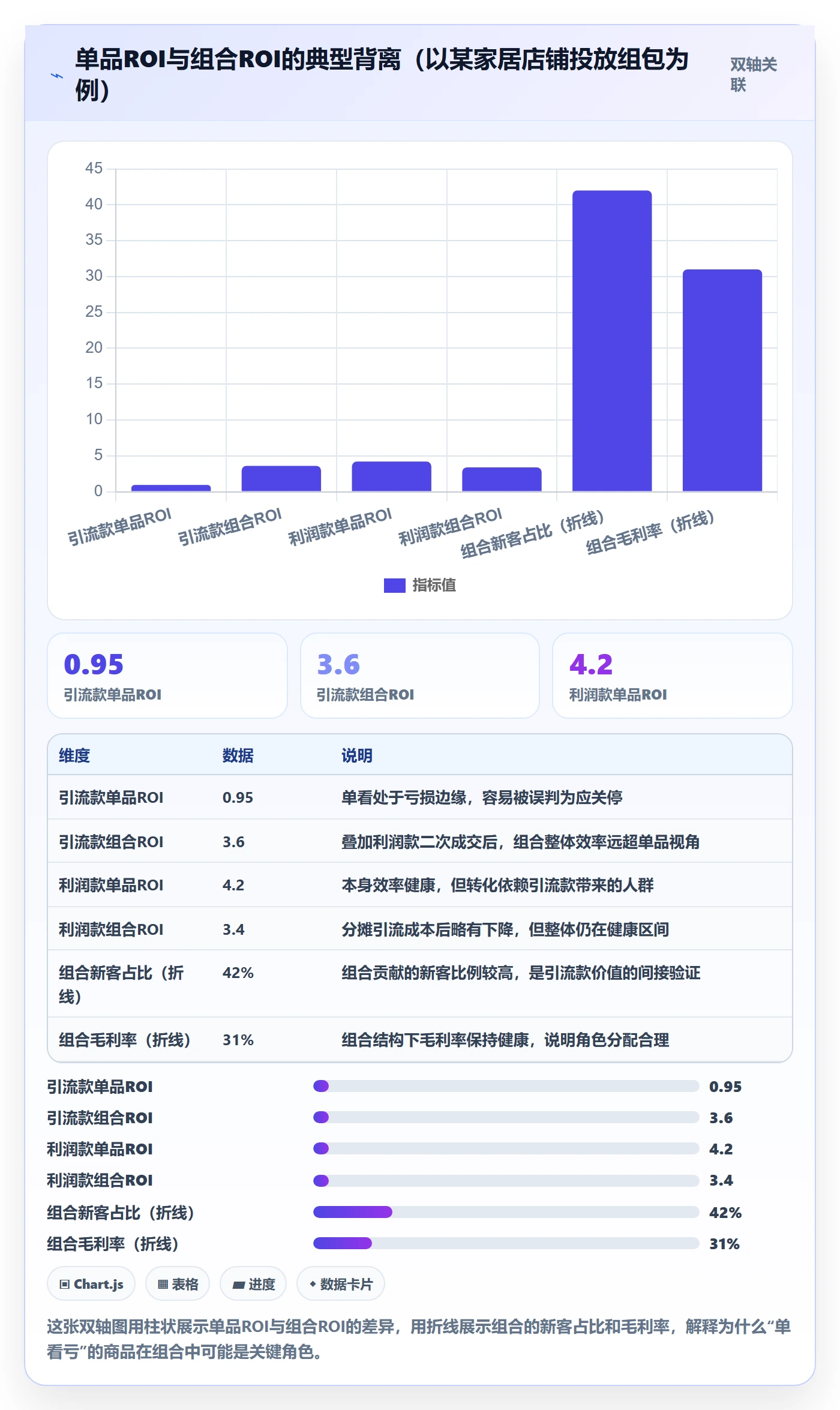840x1410 pixels.
Task: Click the description starting 组合结构下毛利率
Action: pos(505,1040)
